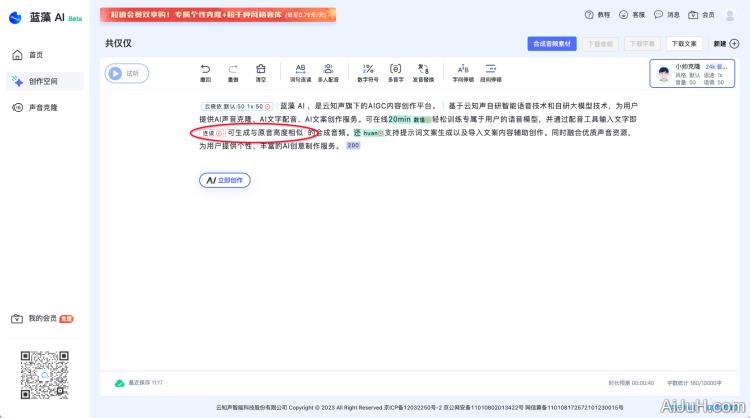Click the 多音字 polyphone tool
The height and width of the screenshot is (418, 750).
(395, 69)
